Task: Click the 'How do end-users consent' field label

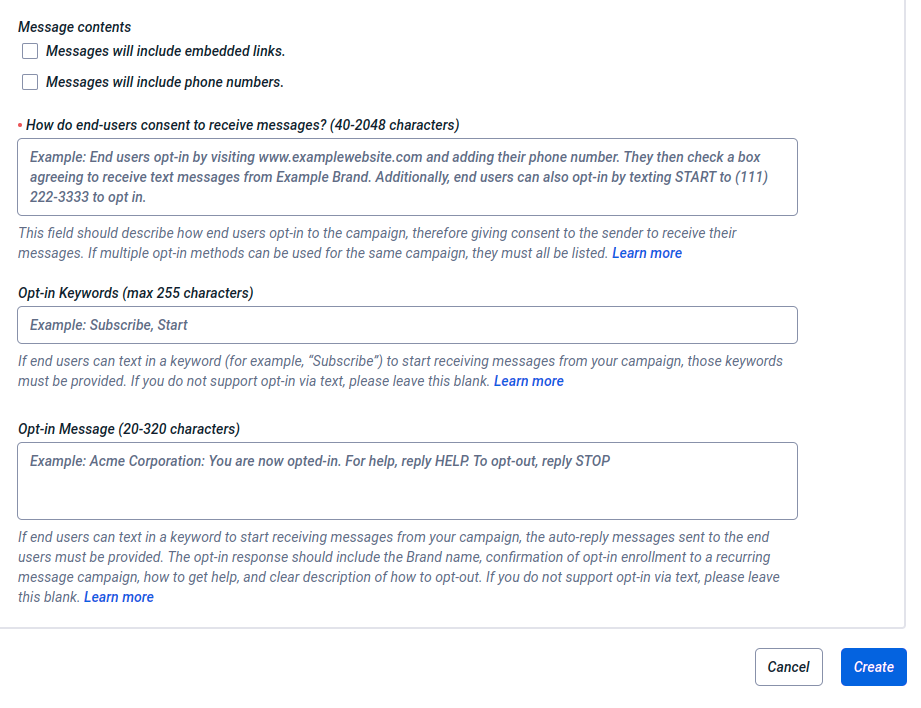Action: click(242, 125)
